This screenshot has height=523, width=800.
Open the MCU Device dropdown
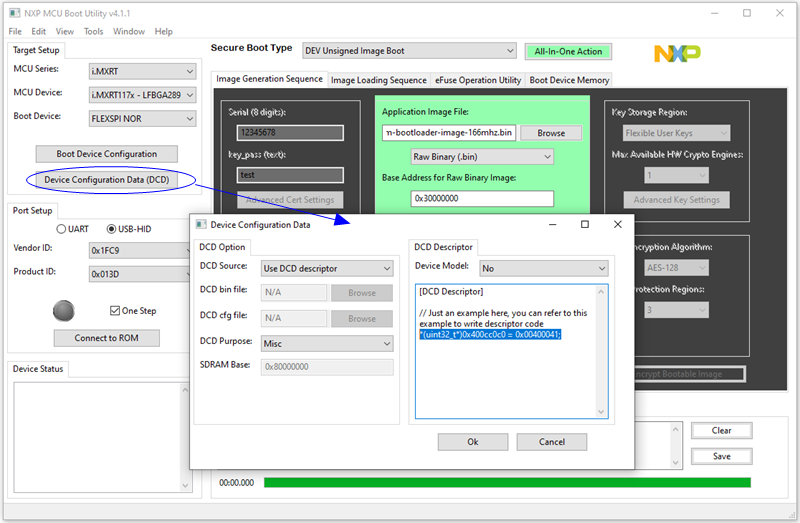pos(142,95)
